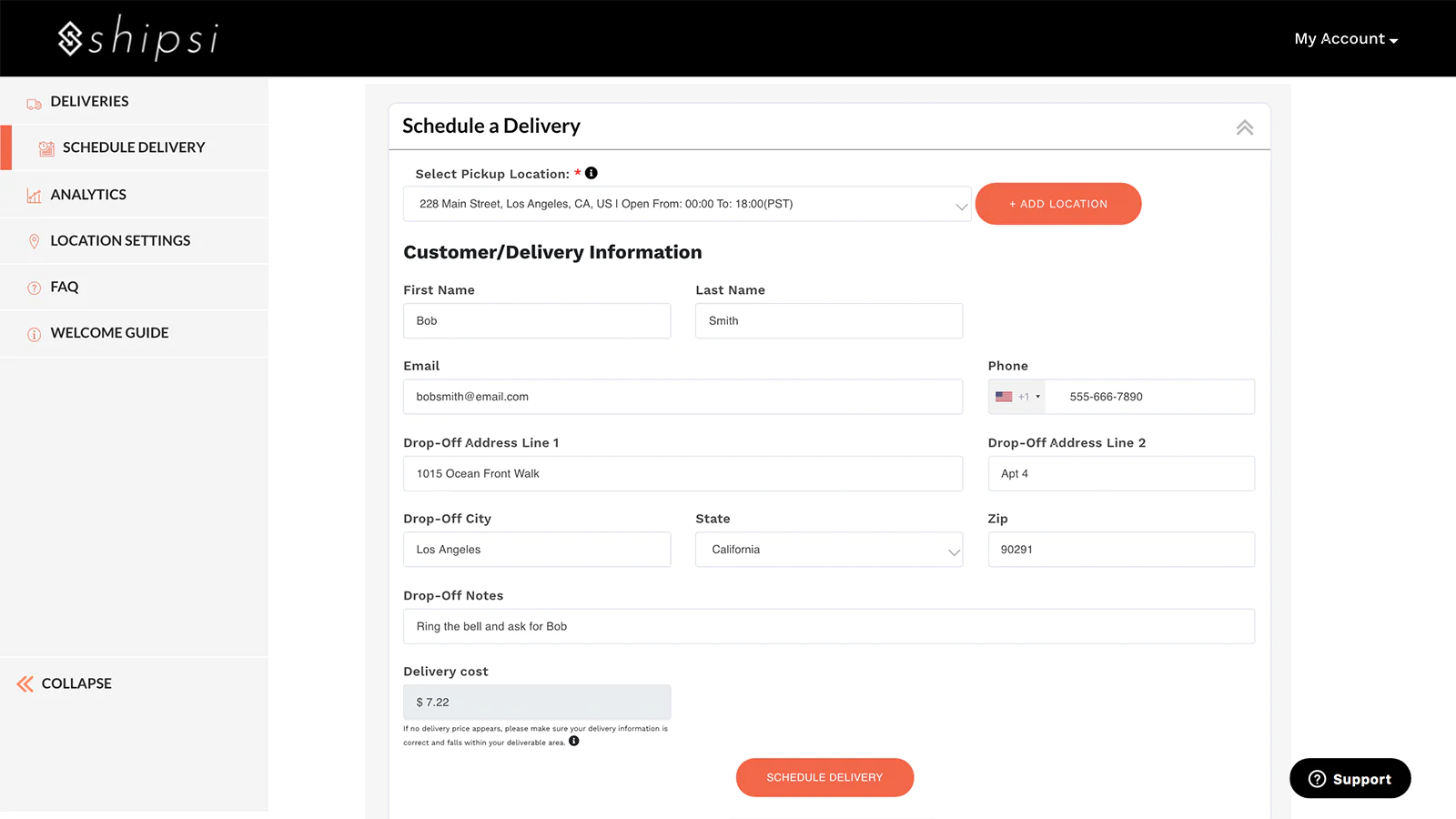Collapse the sidebar menu
The image size is (1456, 819).
(x=64, y=683)
